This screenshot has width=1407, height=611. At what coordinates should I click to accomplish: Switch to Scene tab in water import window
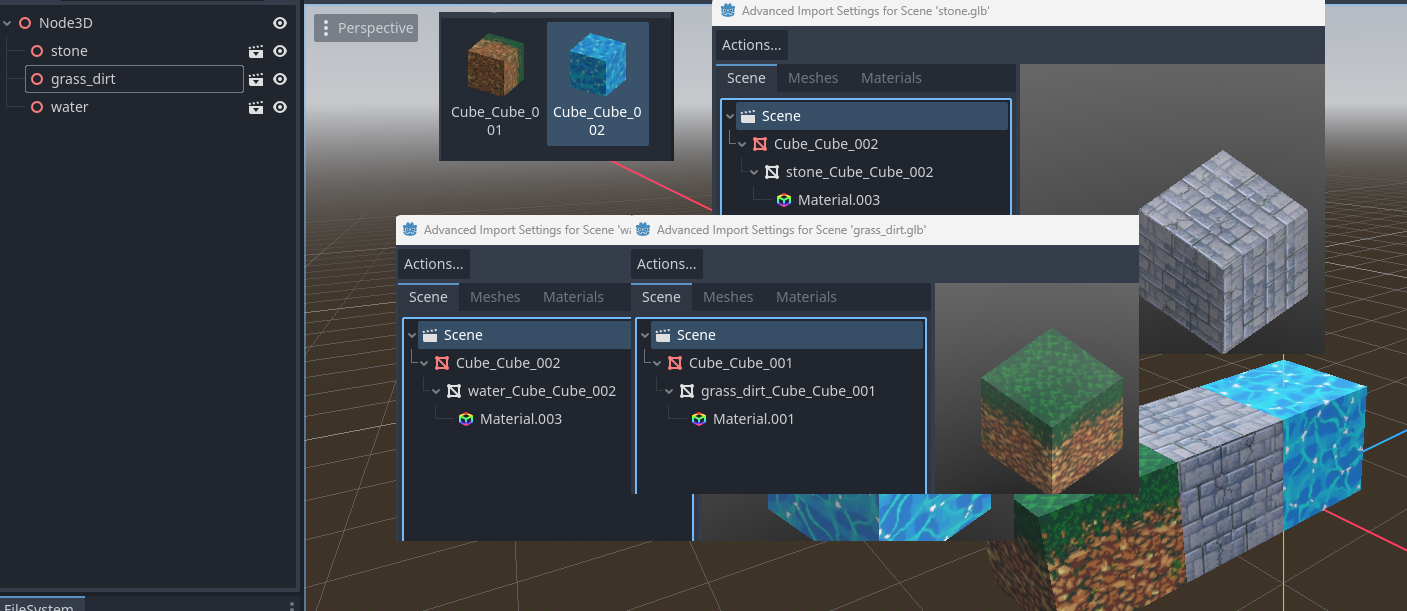click(428, 297)
